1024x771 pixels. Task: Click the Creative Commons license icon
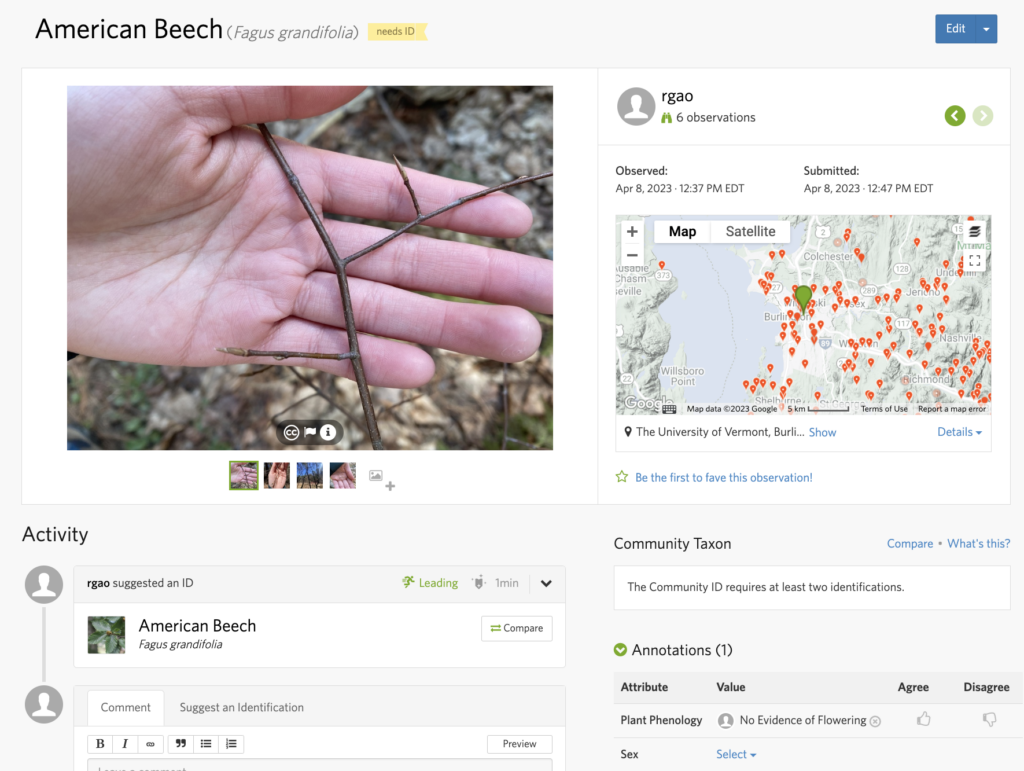coord(291,432)
